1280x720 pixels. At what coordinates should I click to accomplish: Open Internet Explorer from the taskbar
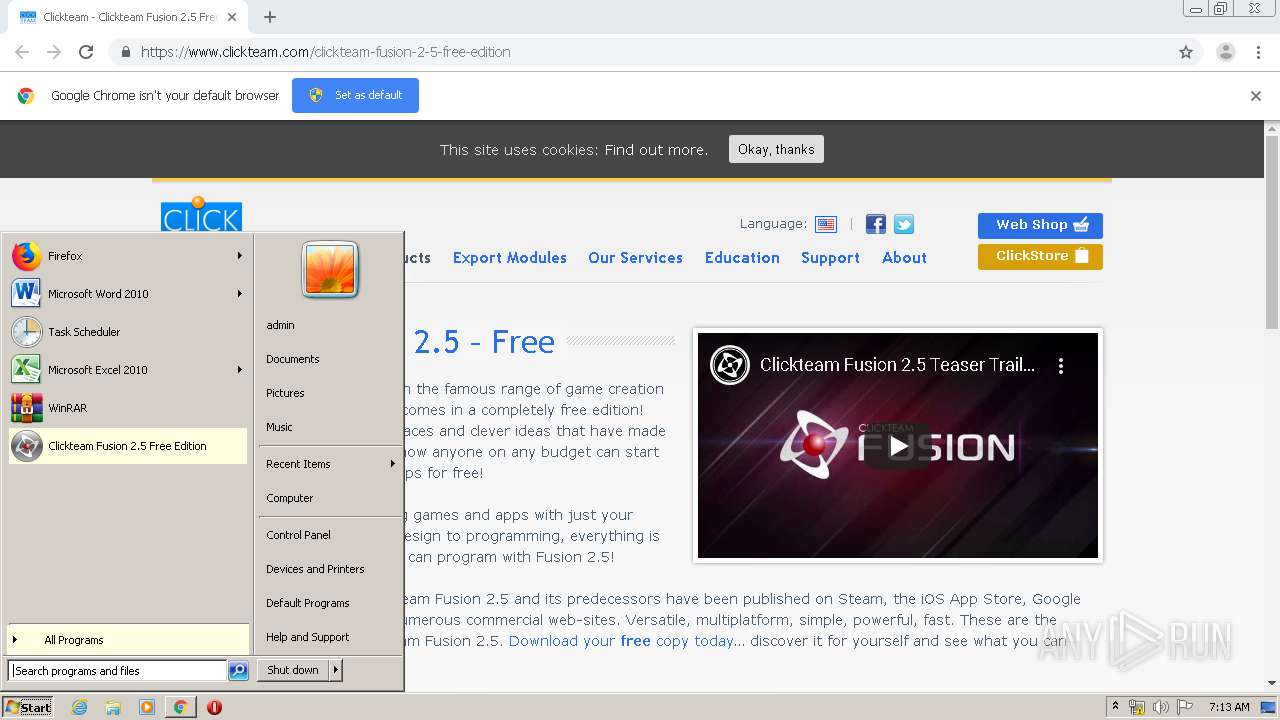(80, 707)
